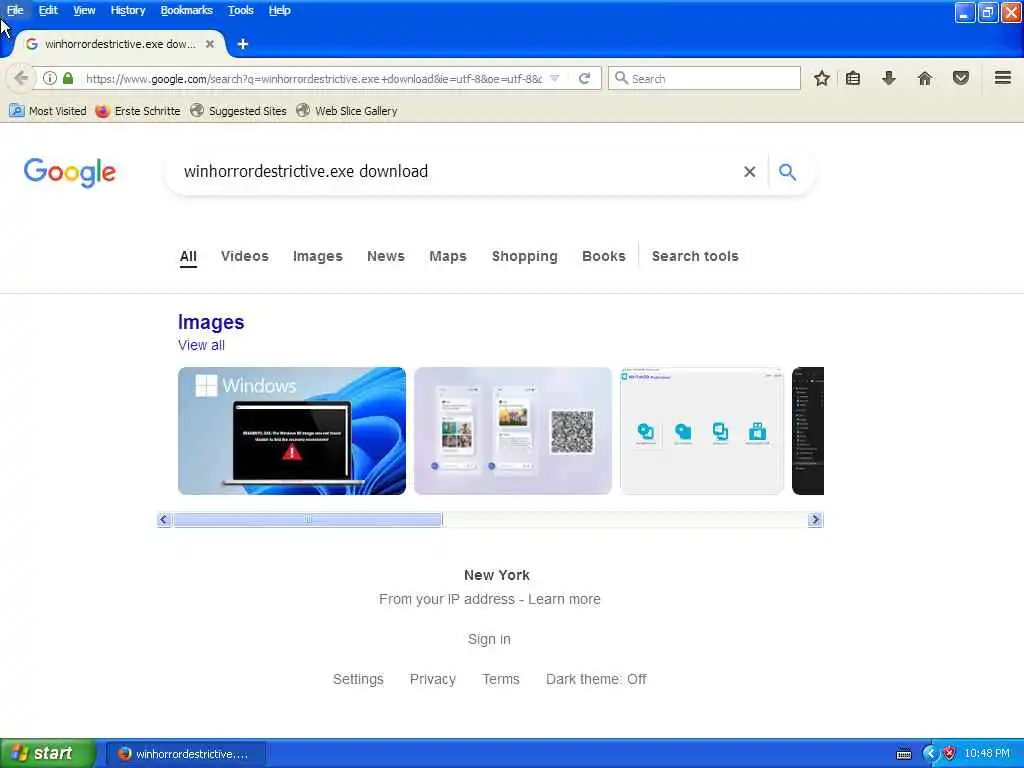The width and height of the screenshot is (1024, 768).
Task: Open Search tools options
Action: tap(695, 256)
